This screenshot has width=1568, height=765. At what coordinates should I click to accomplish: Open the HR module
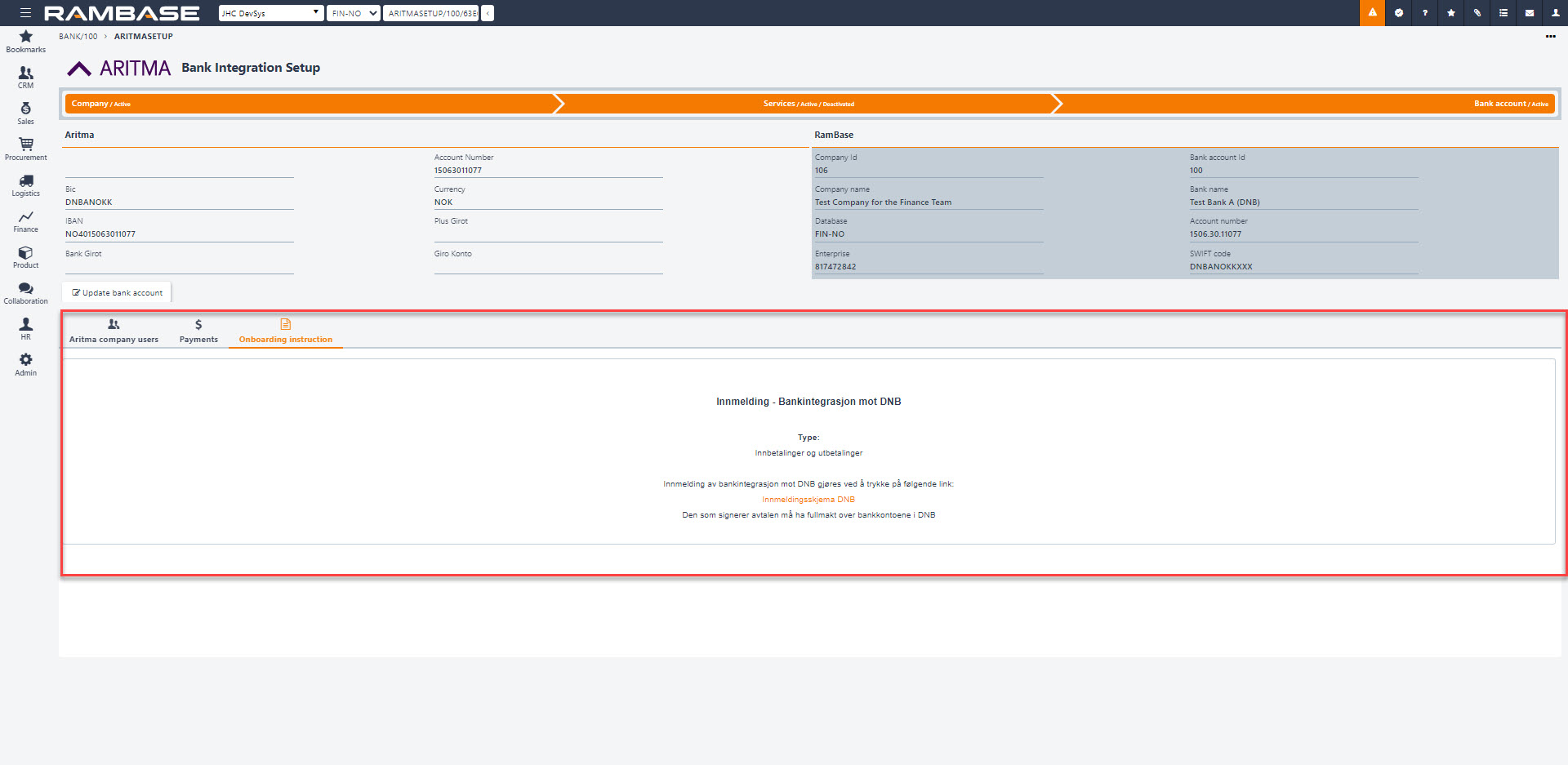tap(26, 329)
